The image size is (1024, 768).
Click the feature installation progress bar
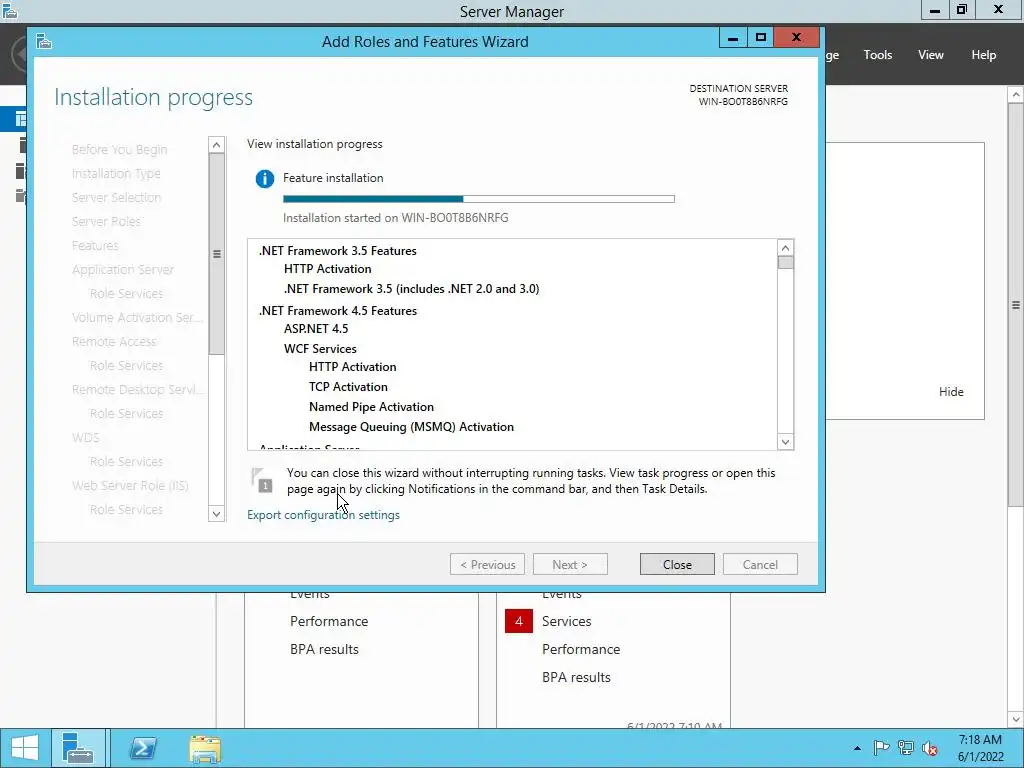[x=479, y=199]
